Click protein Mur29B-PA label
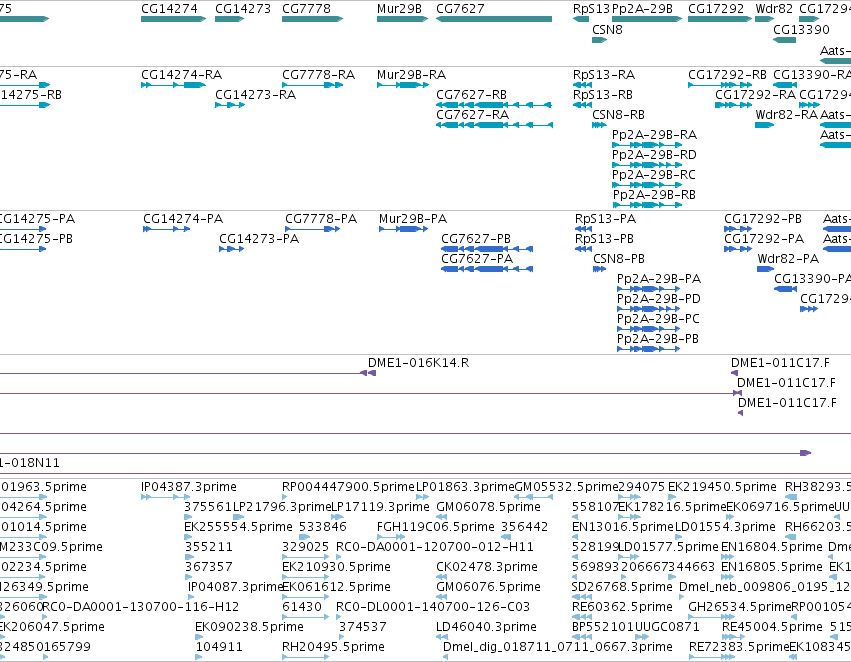This screenshot has height=662, width=851. (413, 219)
